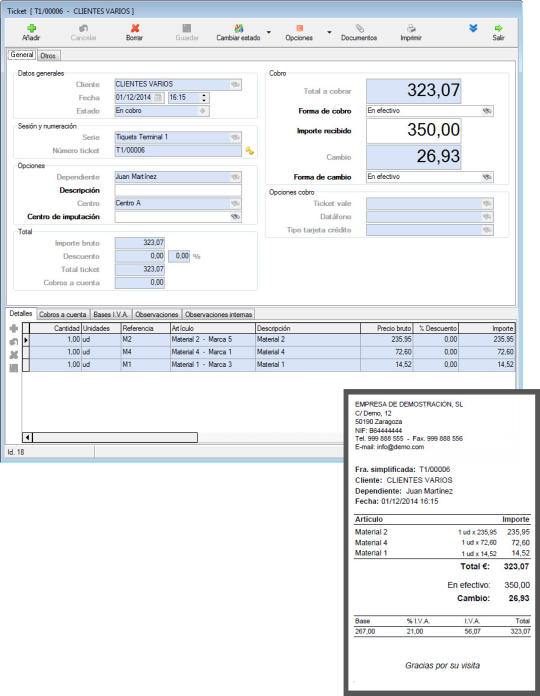Screen dimensions: 540x696
Task: Click the Cantidad column header
Action: (55, 328)
